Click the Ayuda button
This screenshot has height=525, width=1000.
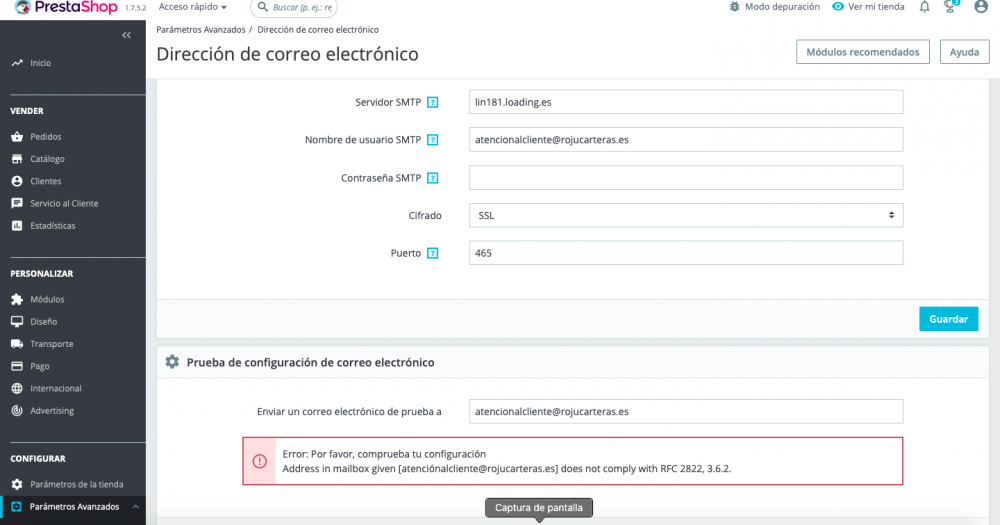(x=964, y=52)
